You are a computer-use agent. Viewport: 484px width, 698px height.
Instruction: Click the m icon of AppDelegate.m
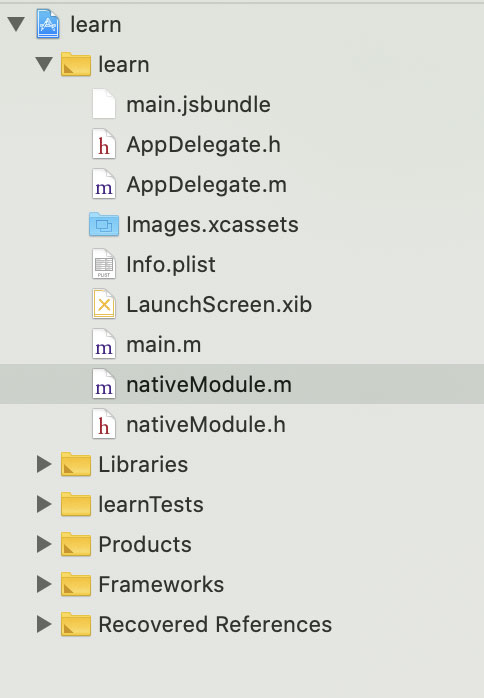[x=104, y=184]
